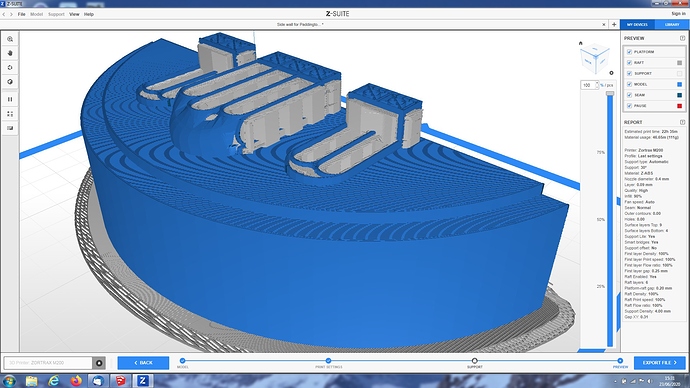This screenshot has height=388, width=690.
Task: Go to the PRINT SETTINGS workflow step
Action: tap(328, 361)
